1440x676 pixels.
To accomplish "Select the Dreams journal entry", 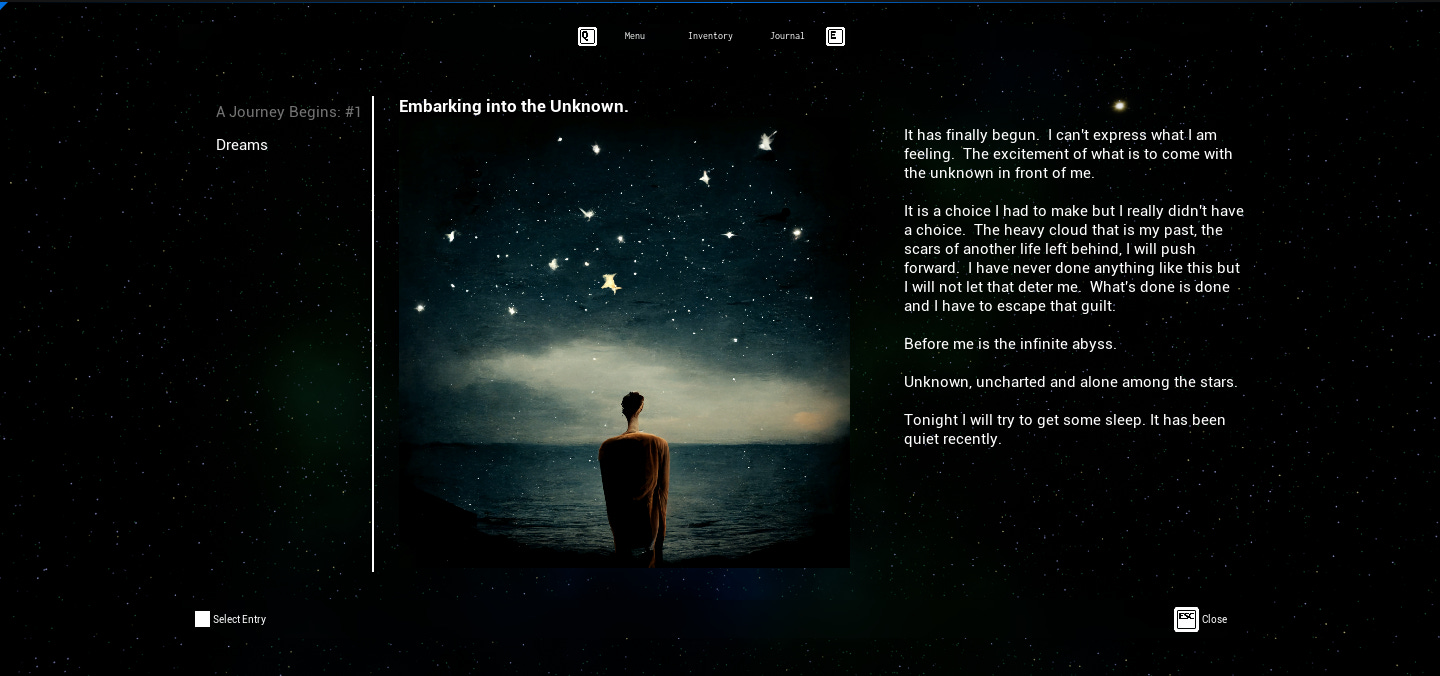I will 242,145.
